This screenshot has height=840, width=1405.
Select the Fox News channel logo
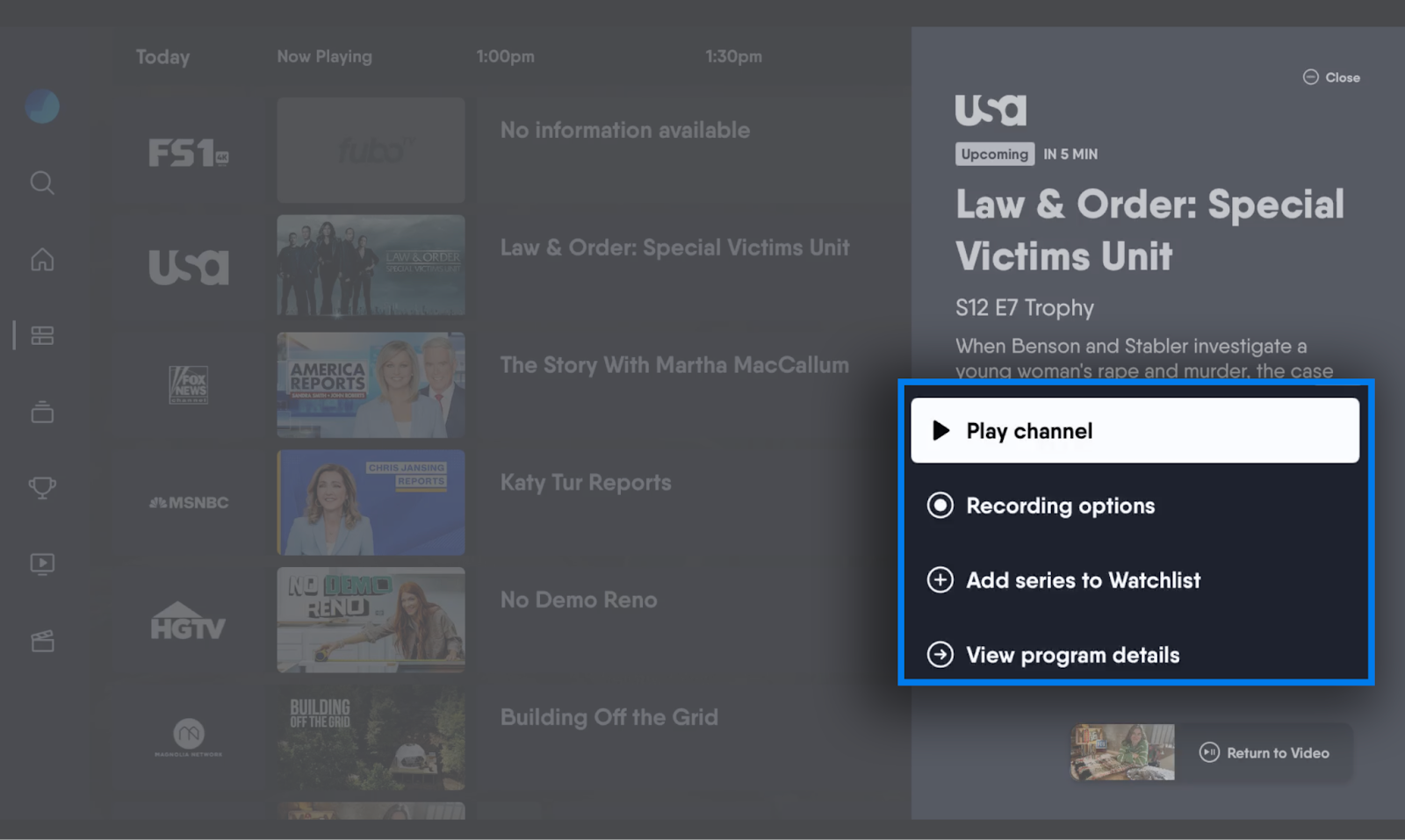click(x=188, y=384)
